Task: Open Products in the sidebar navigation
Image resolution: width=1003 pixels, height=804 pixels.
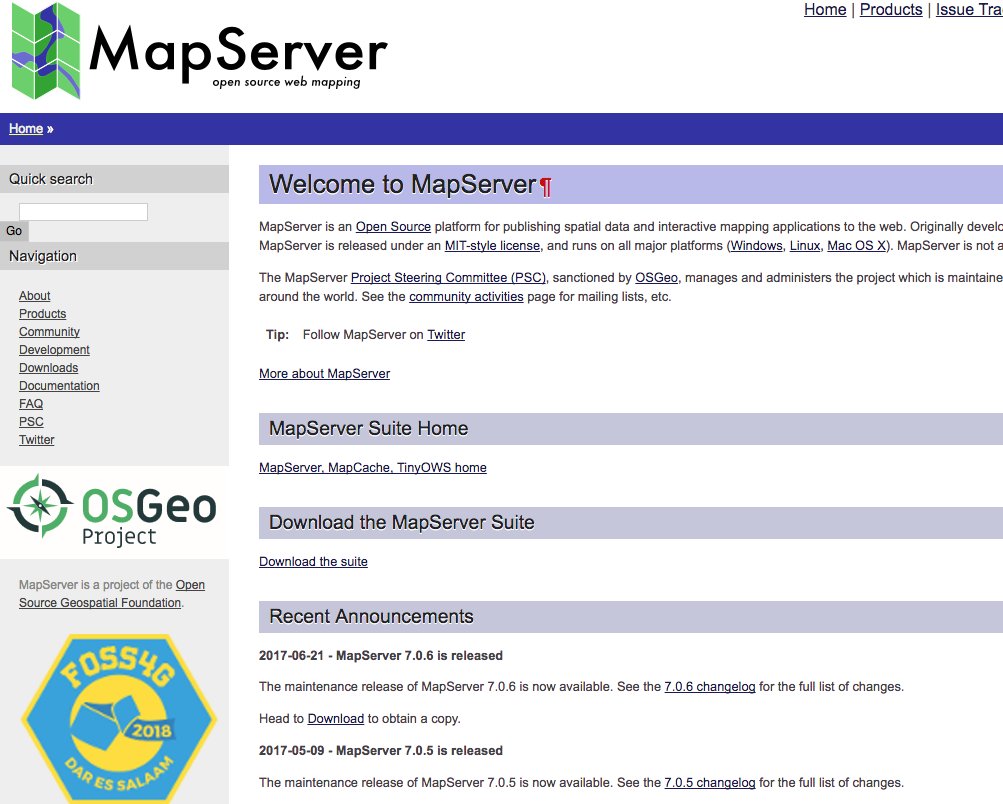Action: click(x=42, y=313)
